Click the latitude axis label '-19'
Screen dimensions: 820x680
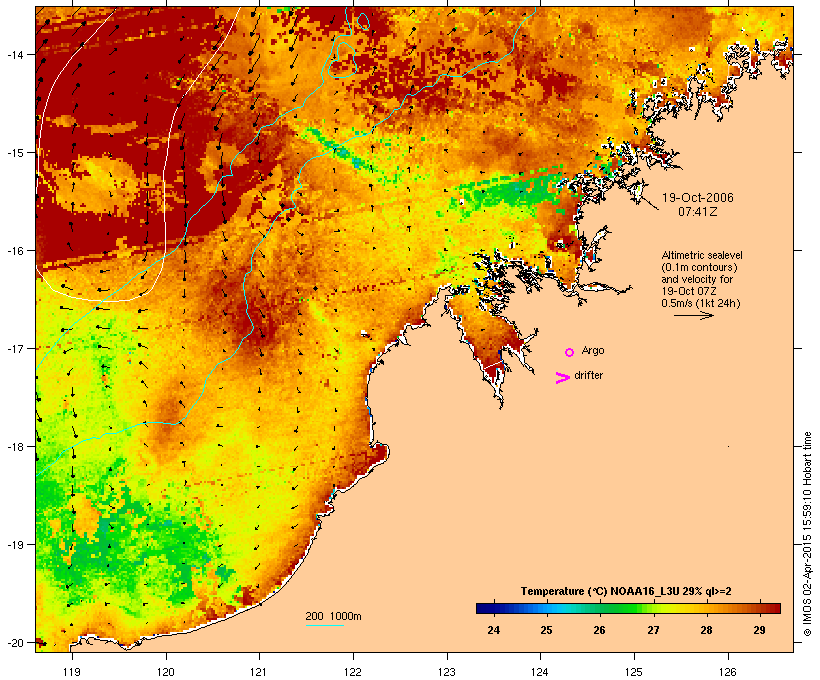click(x=14, y=545)
